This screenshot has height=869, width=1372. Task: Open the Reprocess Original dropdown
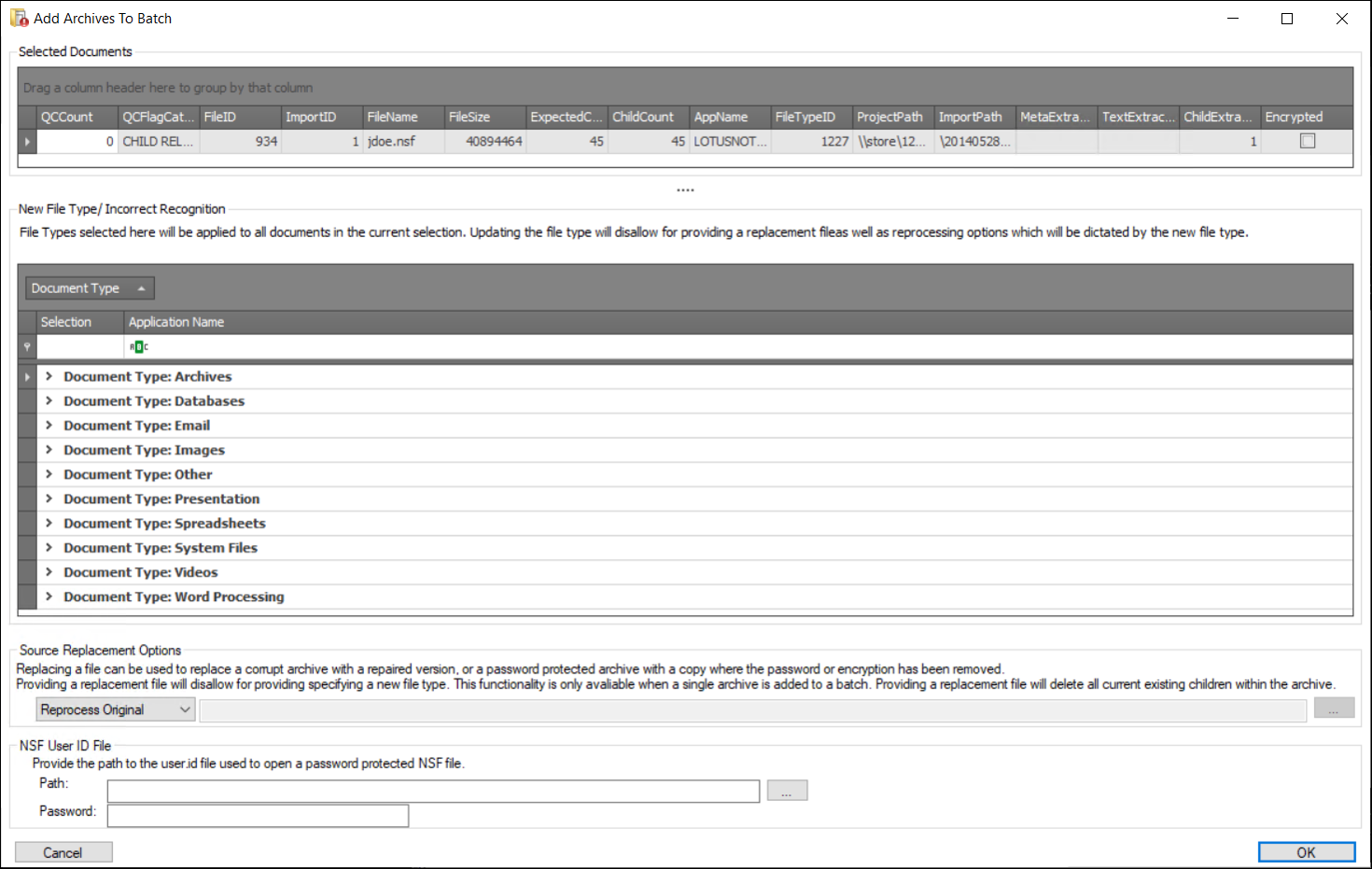pos(116,709)
